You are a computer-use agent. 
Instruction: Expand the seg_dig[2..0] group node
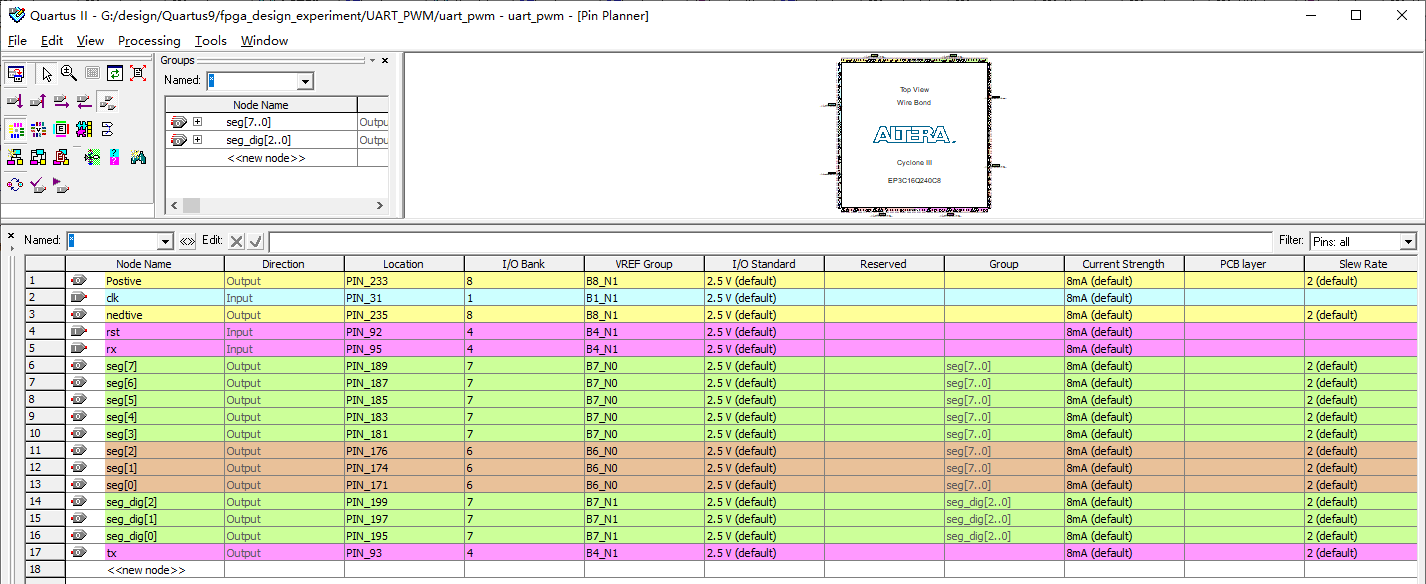tap(197, 140)
